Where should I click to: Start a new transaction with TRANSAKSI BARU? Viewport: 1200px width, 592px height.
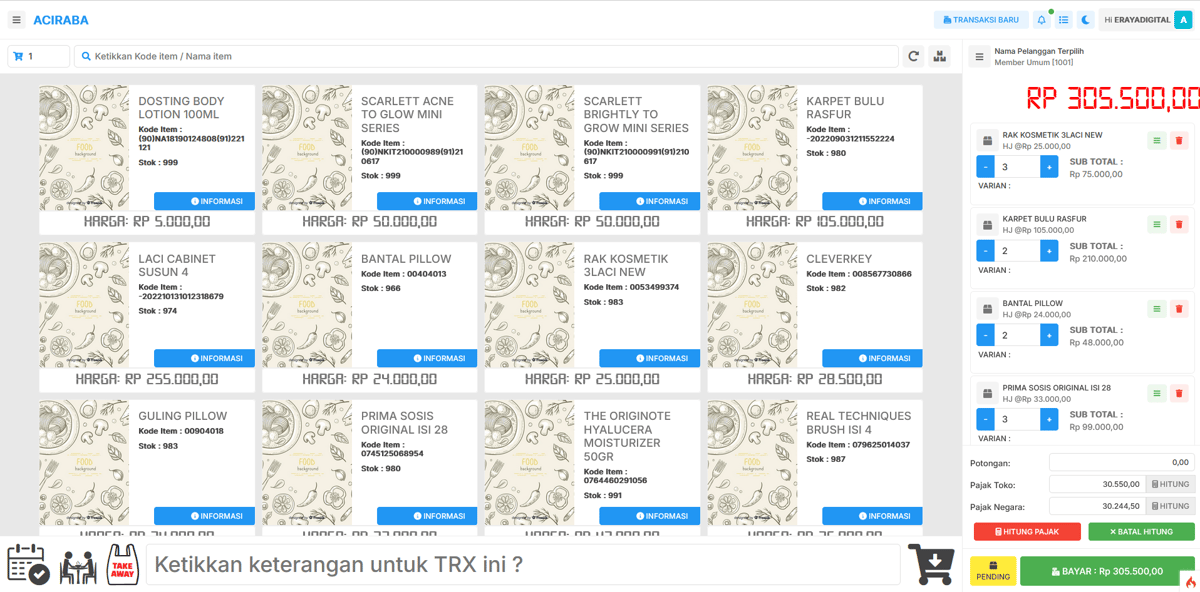(980, 20)
